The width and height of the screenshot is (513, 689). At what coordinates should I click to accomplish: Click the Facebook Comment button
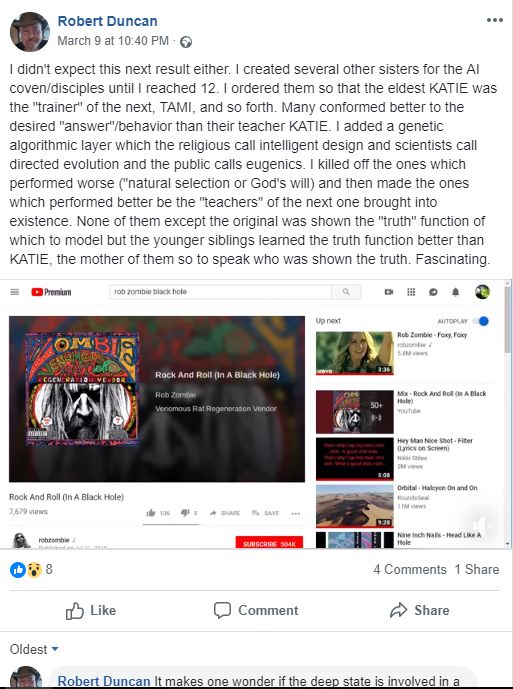coord(256,610)
